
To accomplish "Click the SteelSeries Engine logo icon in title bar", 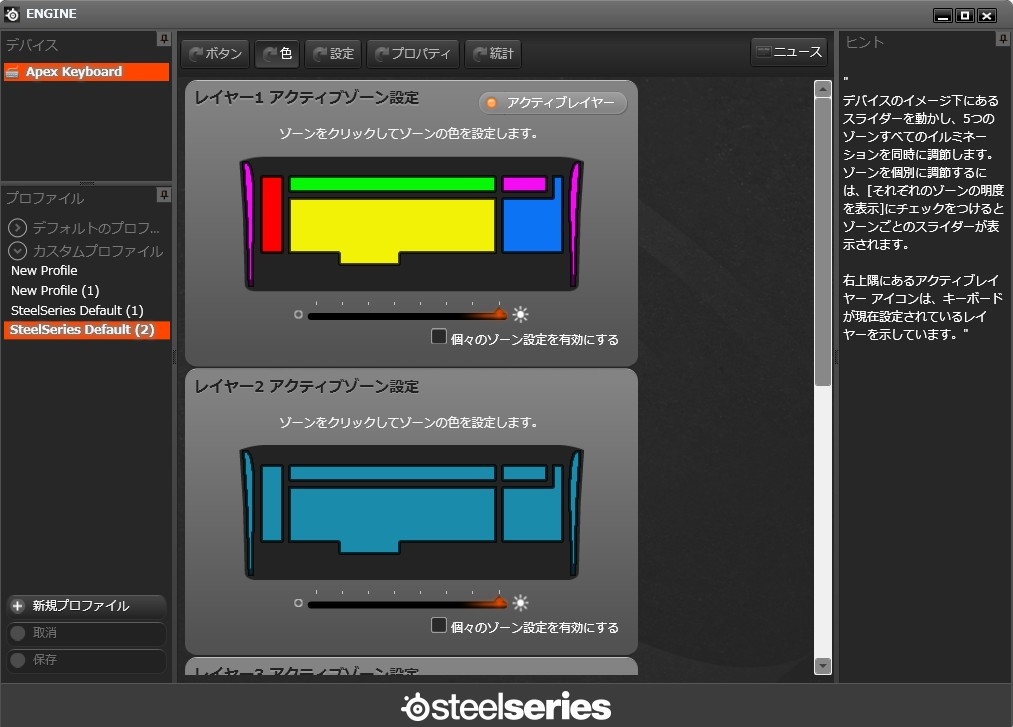I will (x=12, y=14).
